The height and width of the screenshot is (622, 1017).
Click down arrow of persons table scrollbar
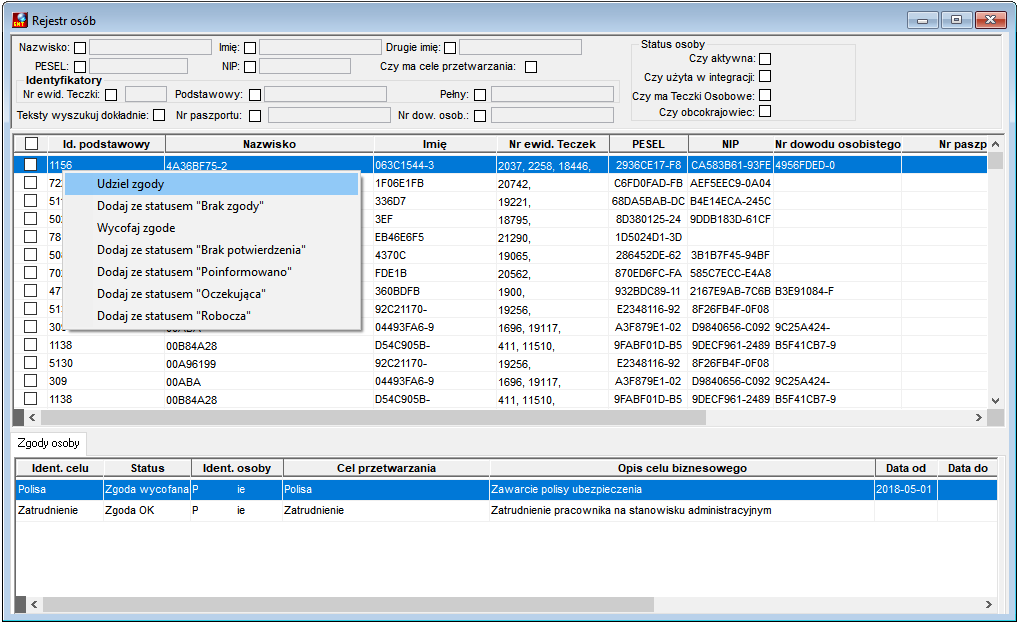996,401
